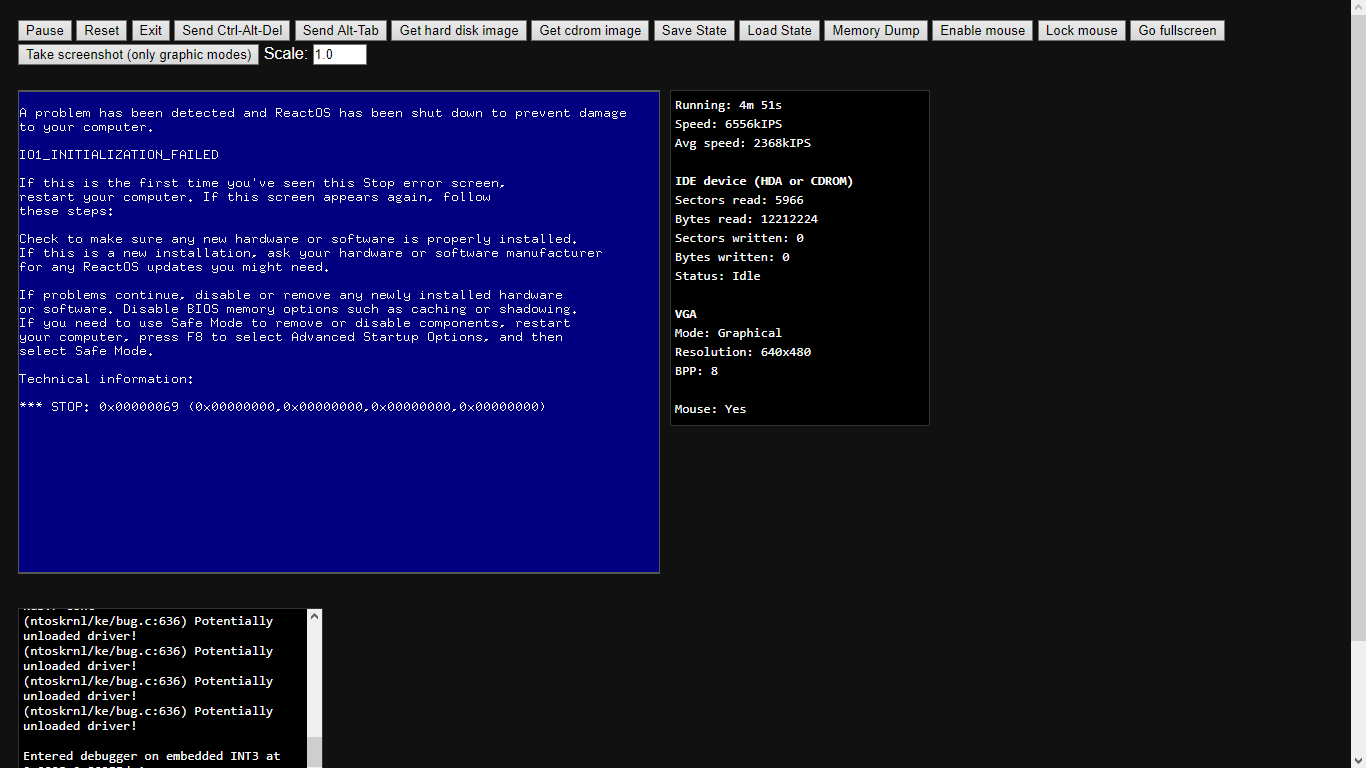Click the 'Sectors written: 0' value
This screenshot has width=1366, height=768.
tap(739, 238)
